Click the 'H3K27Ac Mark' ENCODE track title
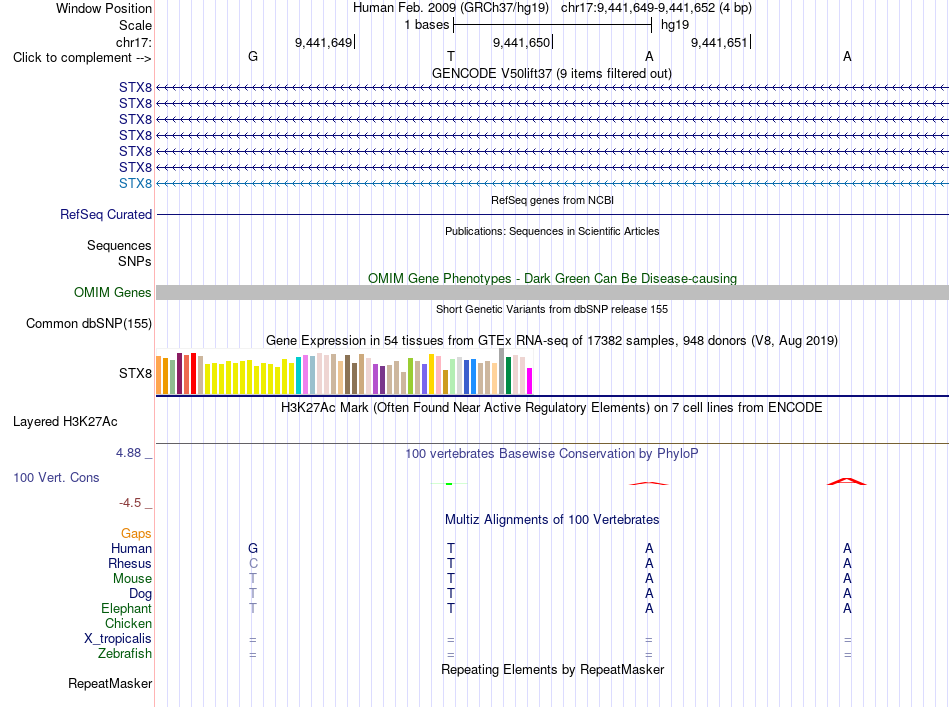Viewport: 950px width, 707px height. [552, 407]
